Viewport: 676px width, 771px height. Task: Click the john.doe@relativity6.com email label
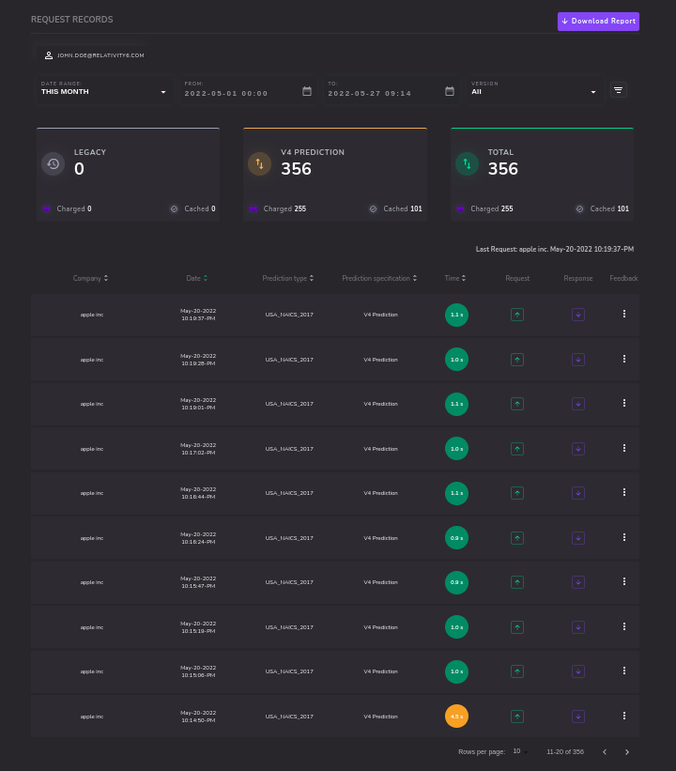101,56
